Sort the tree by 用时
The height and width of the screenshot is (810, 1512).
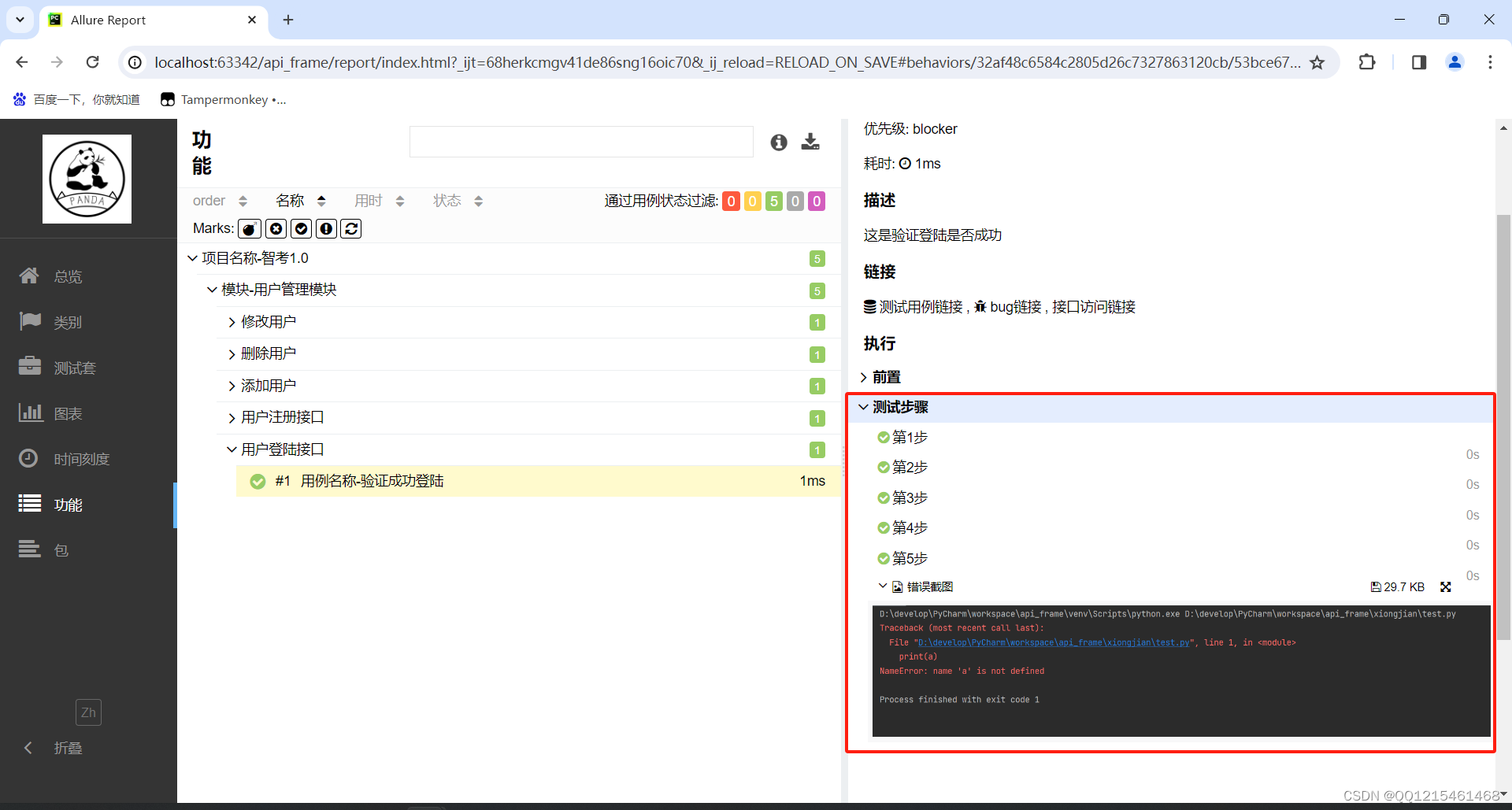coord(380,201)
